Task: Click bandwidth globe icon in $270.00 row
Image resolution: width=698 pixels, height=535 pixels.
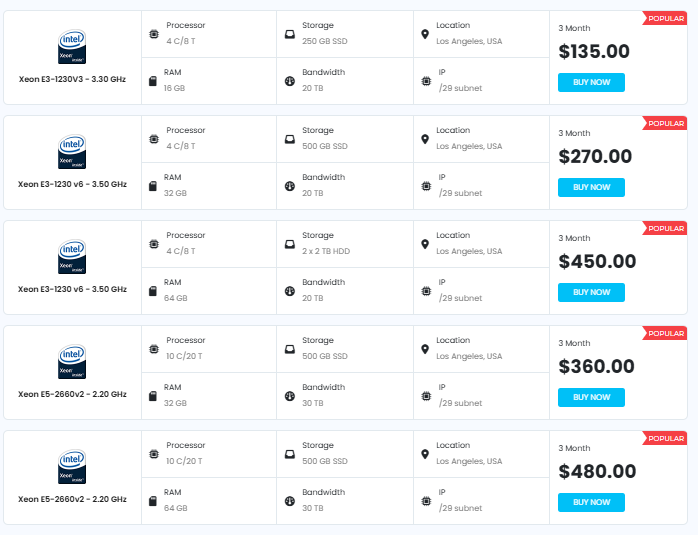Action: pyautogui.click(x=290, y=186)
